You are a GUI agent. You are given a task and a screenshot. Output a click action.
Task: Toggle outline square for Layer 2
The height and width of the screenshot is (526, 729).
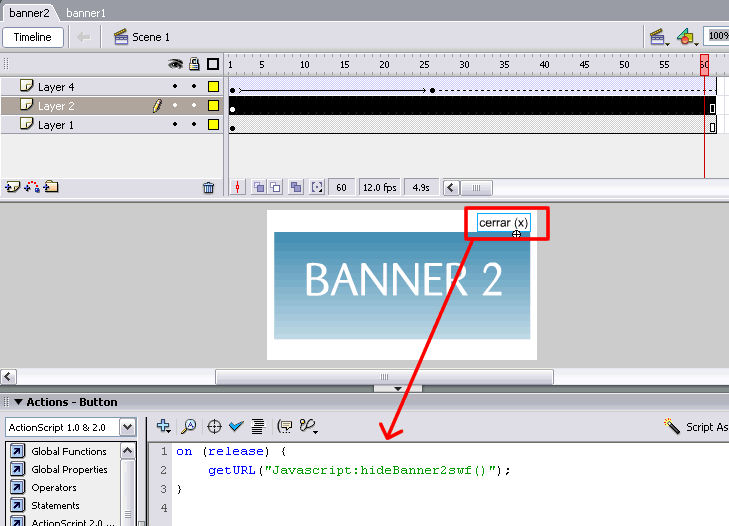click(x=213, y=106)
